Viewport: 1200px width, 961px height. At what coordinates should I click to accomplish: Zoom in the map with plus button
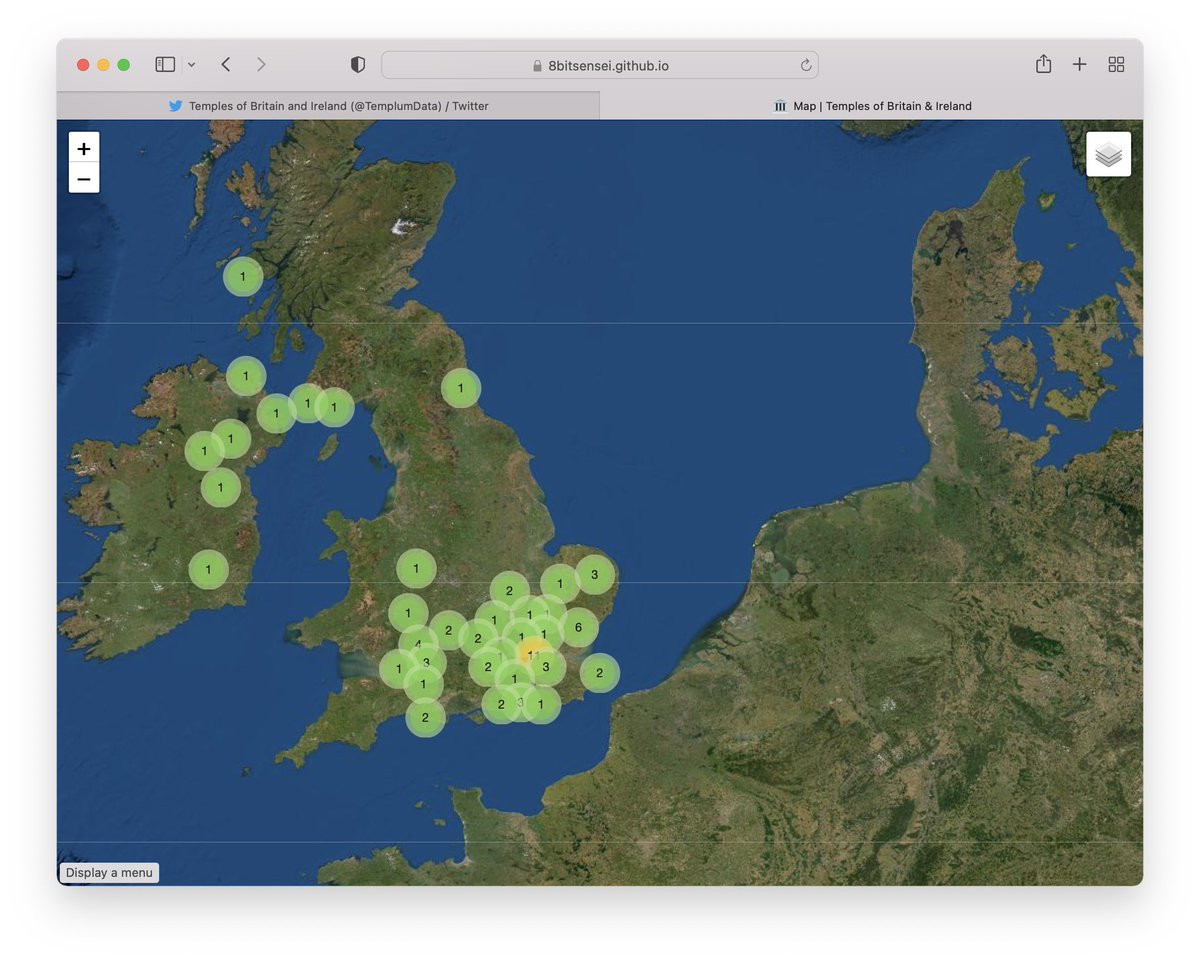[84, 147]
